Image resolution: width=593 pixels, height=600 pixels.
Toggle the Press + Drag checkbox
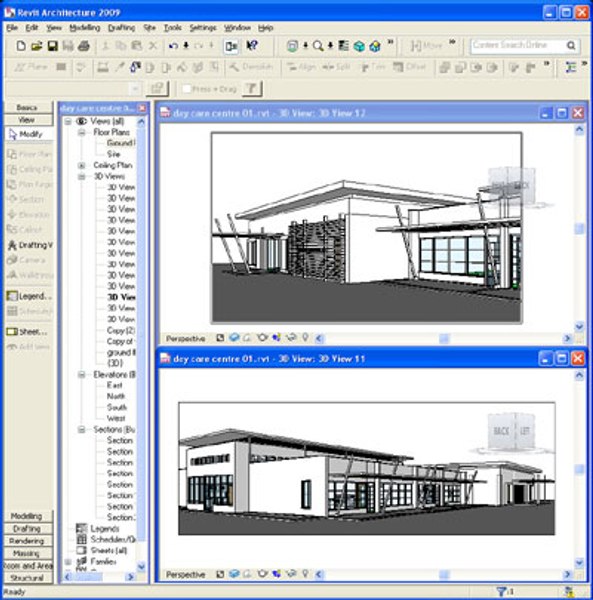tap(186, 89)
